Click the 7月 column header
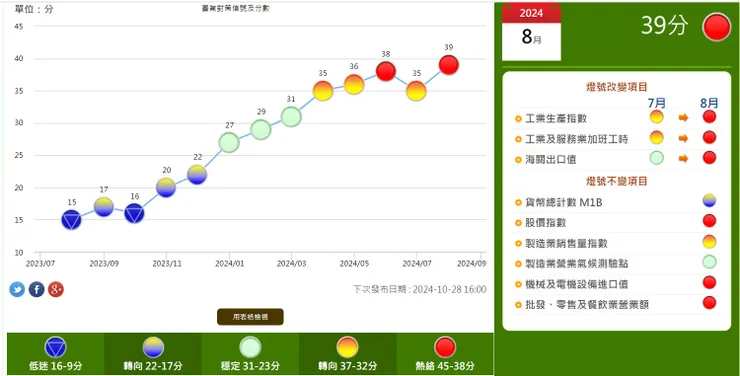 tap(657, 103)
